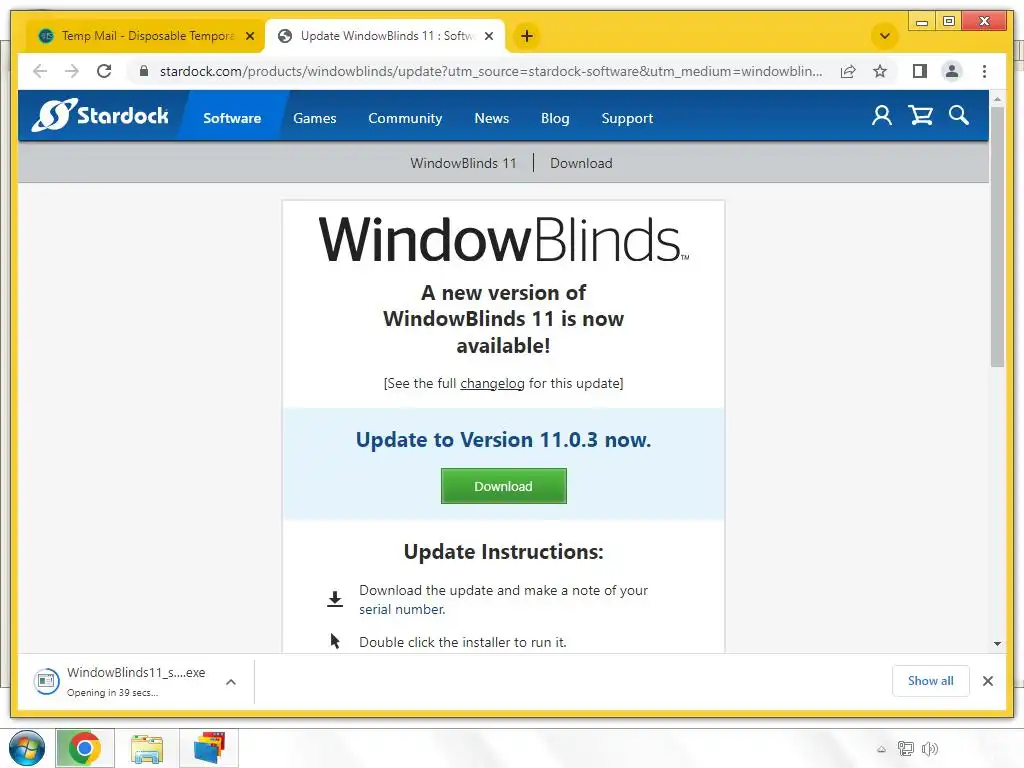The height and width of the screenshot is (768, 1024).
Task: Click the WindowBlinds exe download file icon
Action: click(x=46, y=681)
